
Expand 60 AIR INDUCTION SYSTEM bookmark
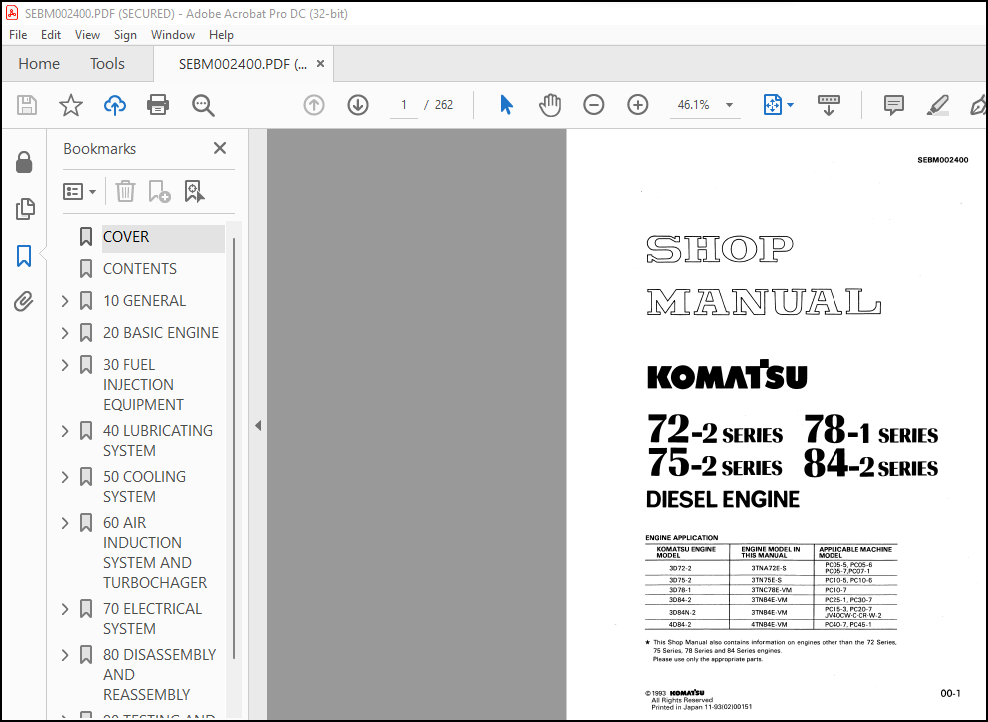point(65,523)
